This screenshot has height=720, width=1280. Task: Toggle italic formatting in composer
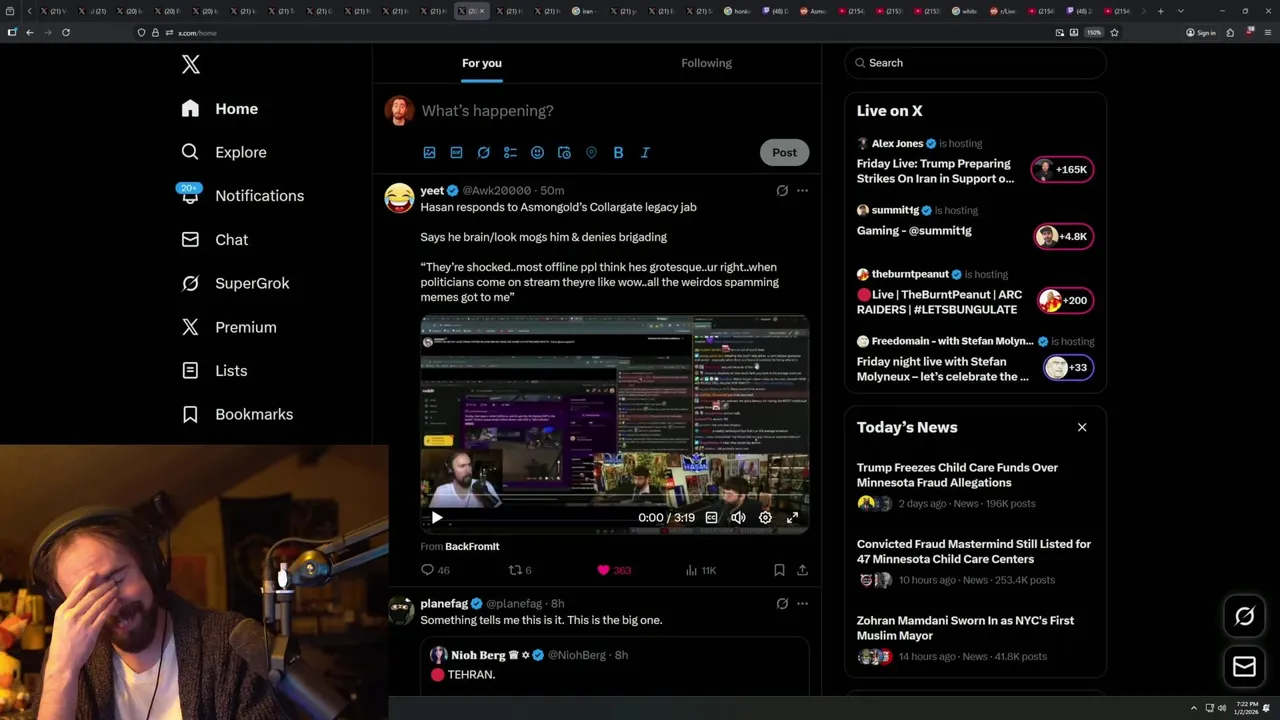[x=645, y=153]
